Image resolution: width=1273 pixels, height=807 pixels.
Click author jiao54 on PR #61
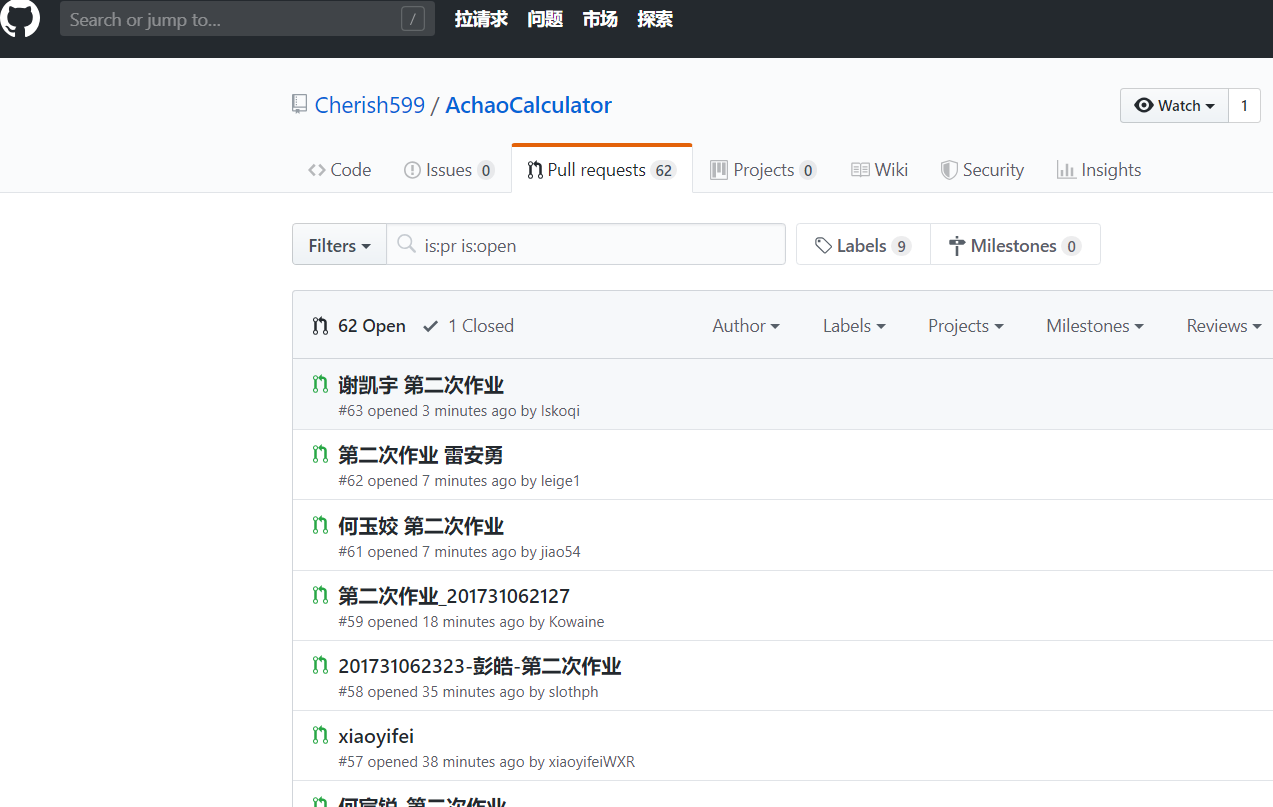[x=561, y=552]
